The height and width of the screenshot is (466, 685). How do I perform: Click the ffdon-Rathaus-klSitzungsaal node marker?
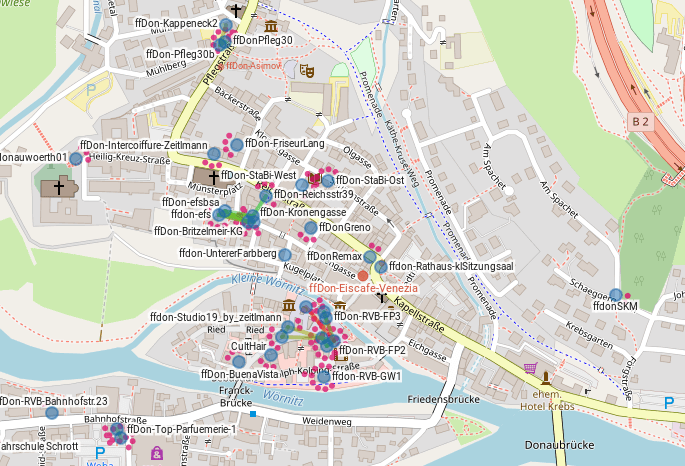pos(381,266)
